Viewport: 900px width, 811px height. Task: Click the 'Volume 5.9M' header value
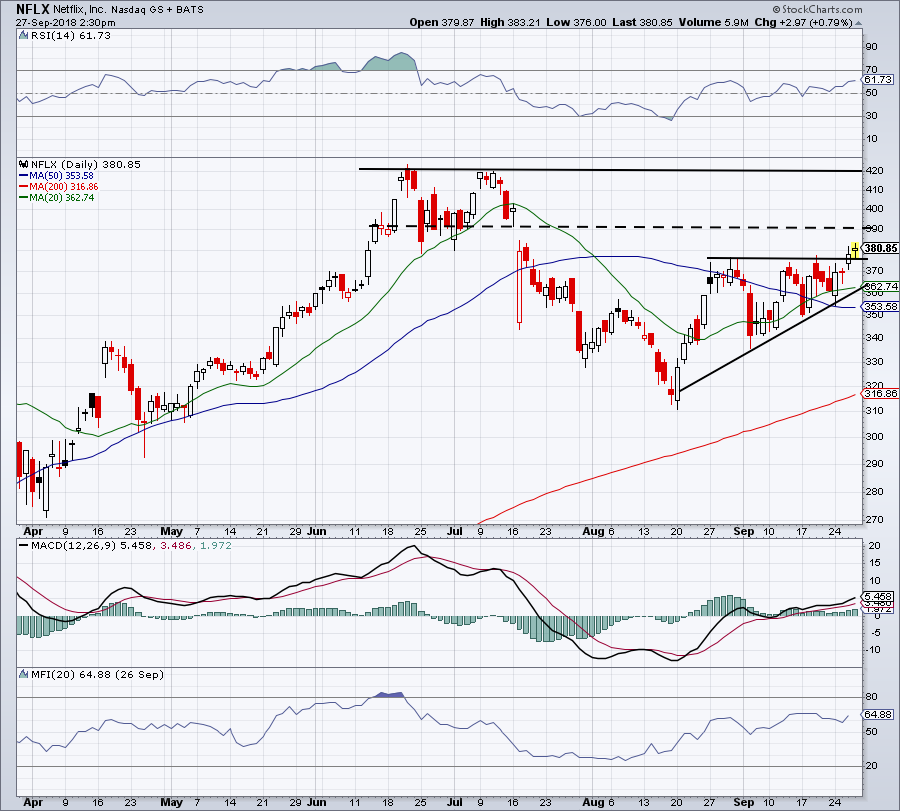tap(713, 22)
